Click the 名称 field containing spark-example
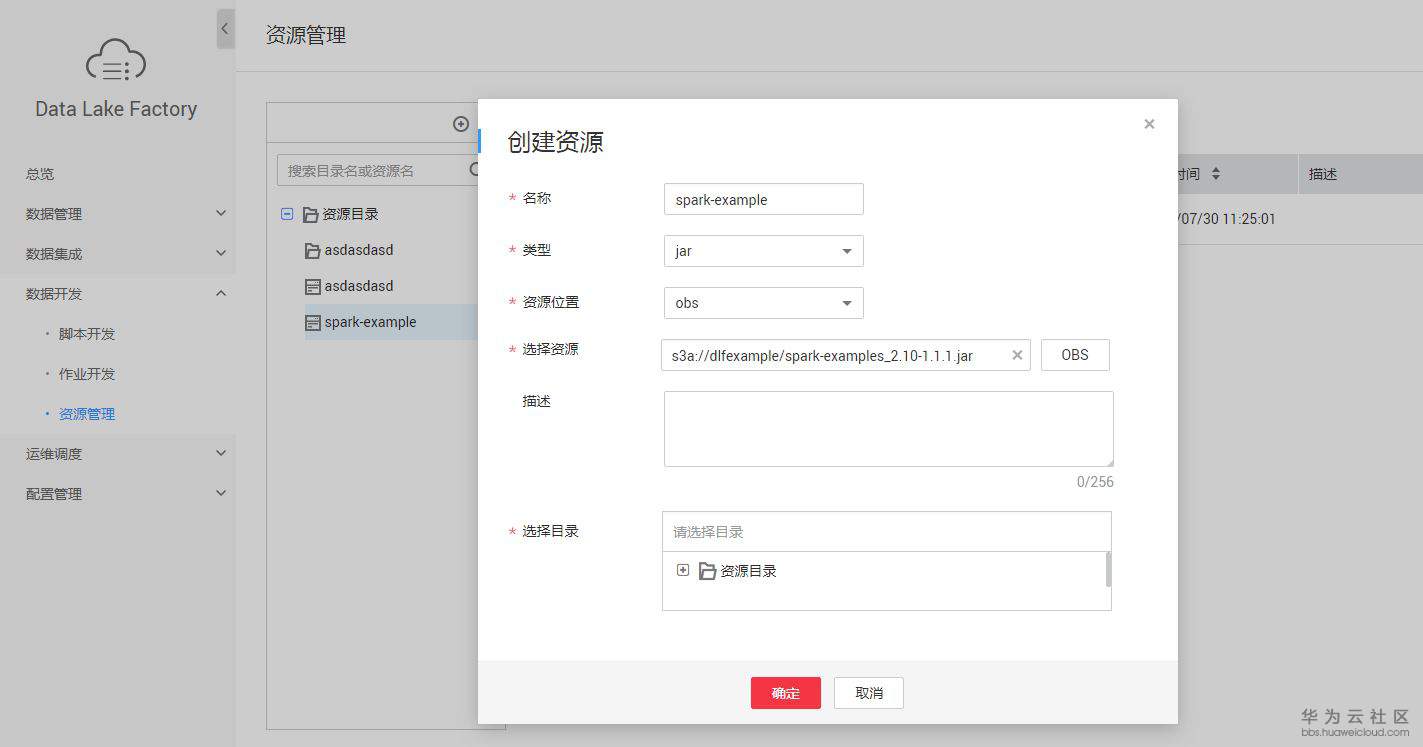This screenshot has height=747, width=1423. pos(763,199)
